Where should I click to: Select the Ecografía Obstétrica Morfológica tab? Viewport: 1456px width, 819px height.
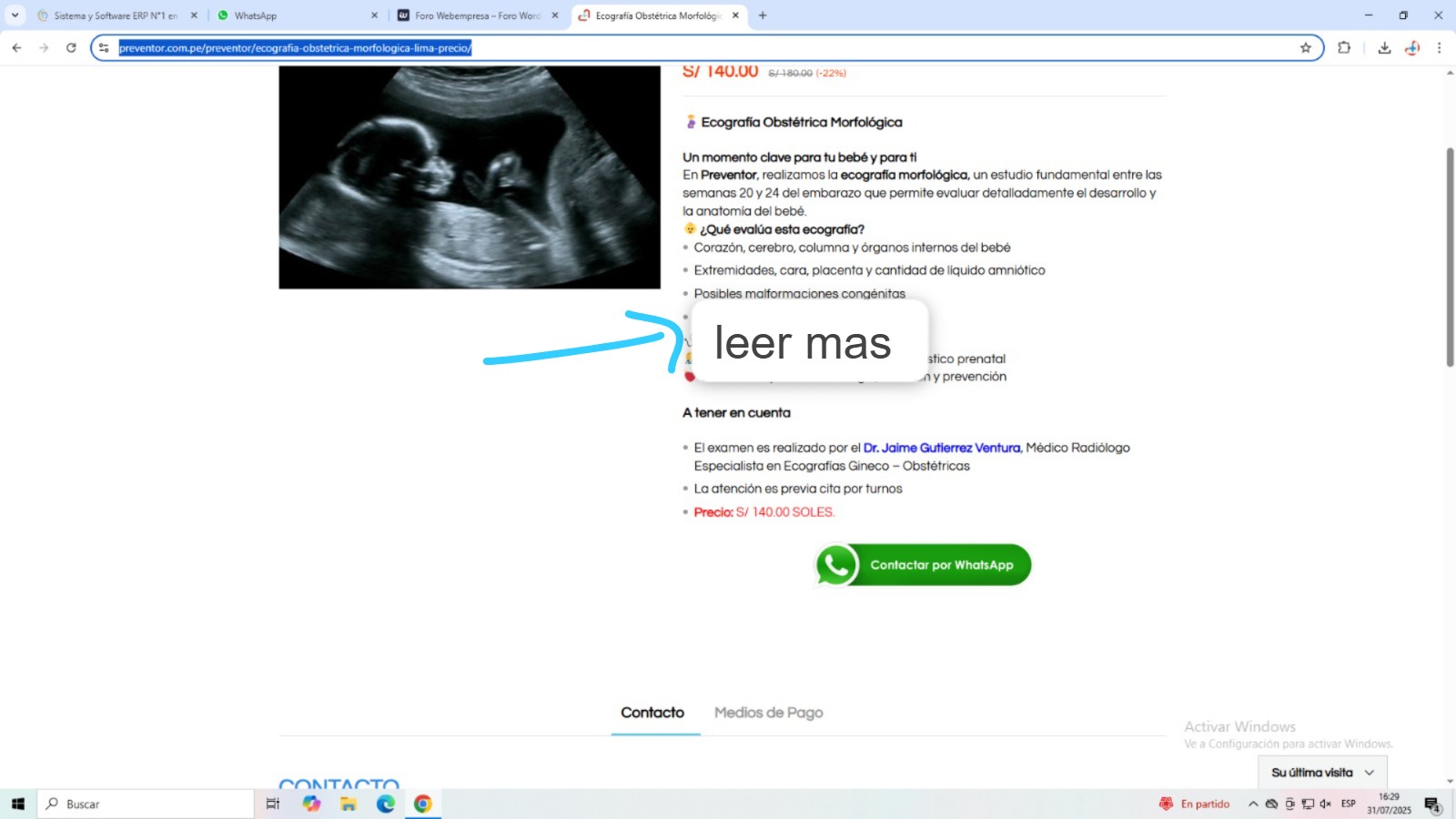(658, 15)
